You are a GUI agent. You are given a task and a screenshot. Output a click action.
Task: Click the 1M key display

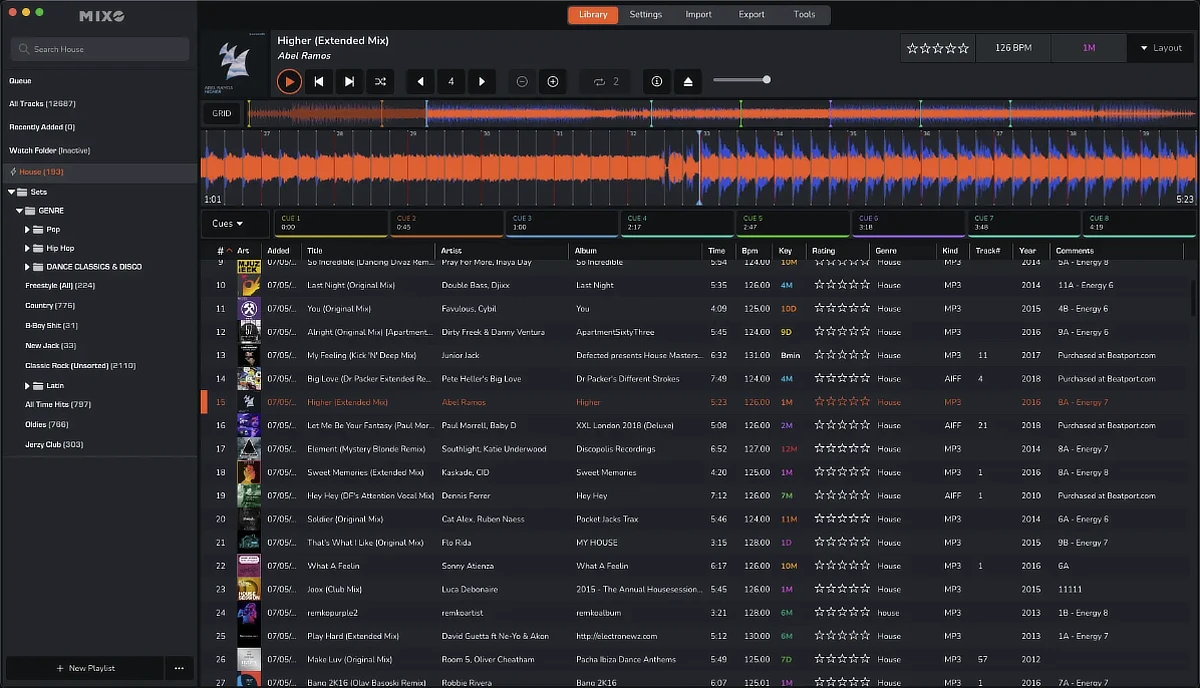1089,48
